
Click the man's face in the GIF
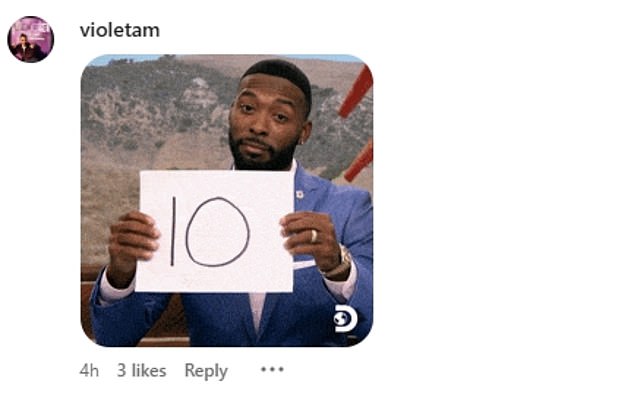[265, 119]
